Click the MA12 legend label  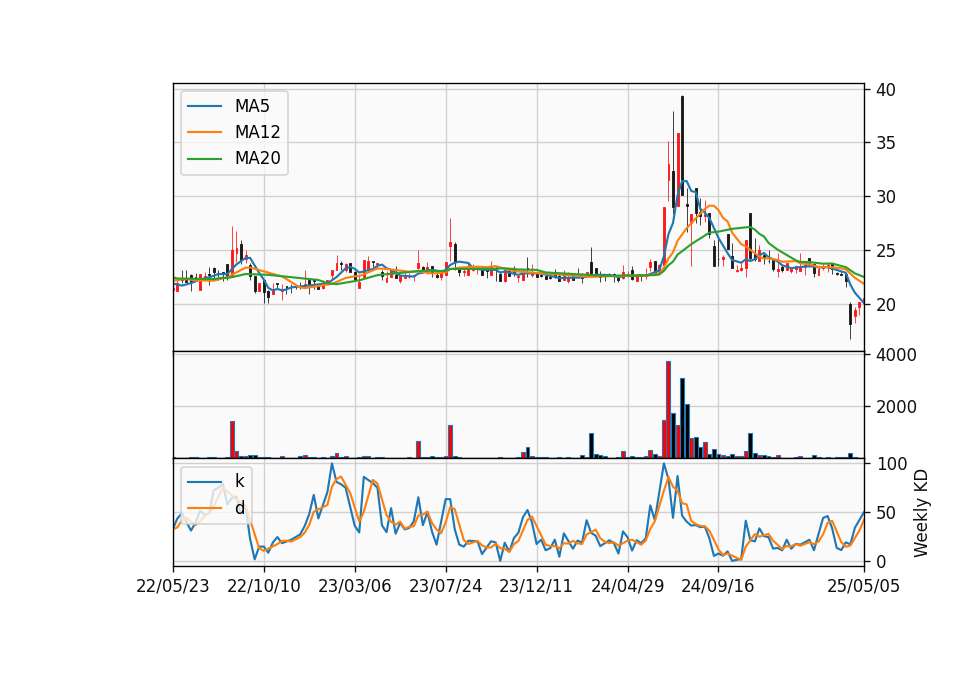click(257, 132)
